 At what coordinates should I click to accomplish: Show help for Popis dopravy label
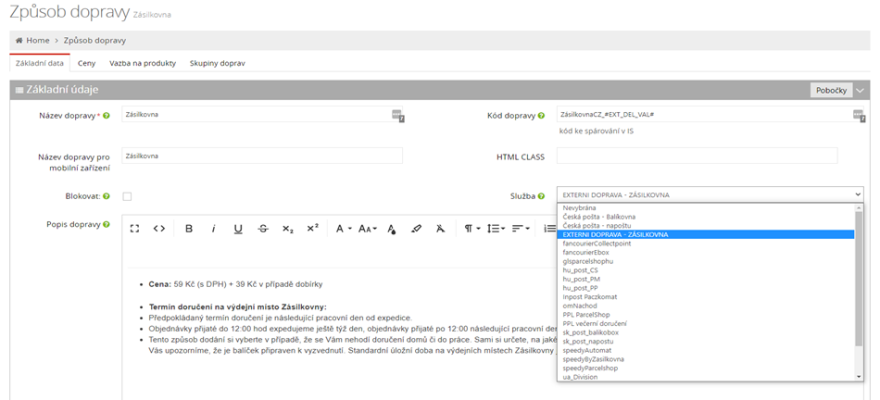107,224
